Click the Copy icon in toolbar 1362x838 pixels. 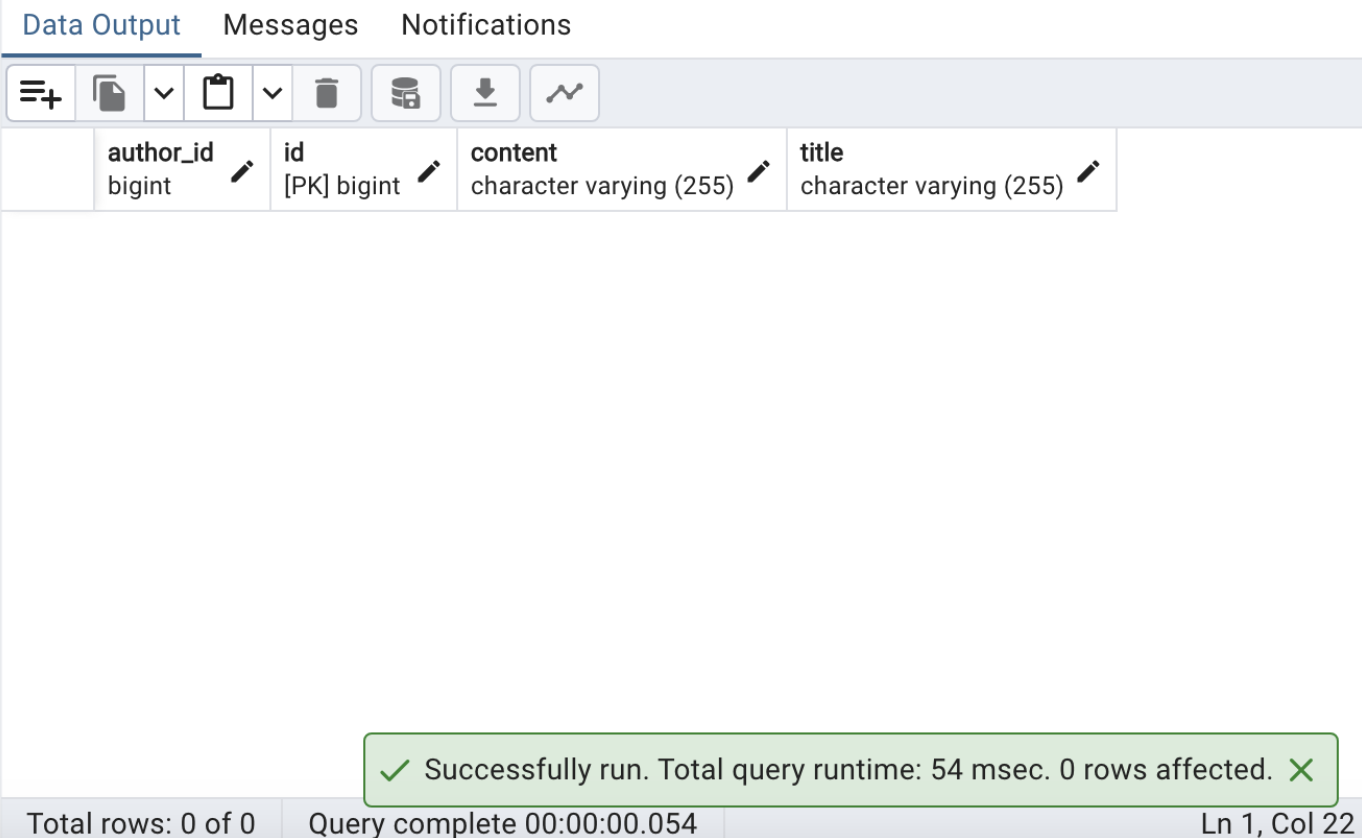click(109, 94)
